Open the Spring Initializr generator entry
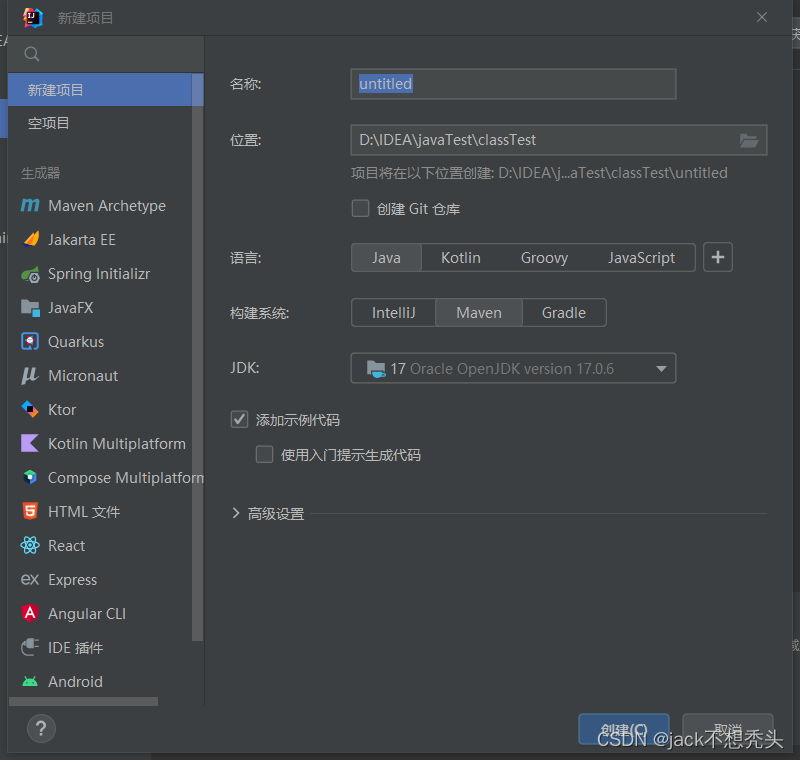 pyautogui.click(x=100, y=274)
